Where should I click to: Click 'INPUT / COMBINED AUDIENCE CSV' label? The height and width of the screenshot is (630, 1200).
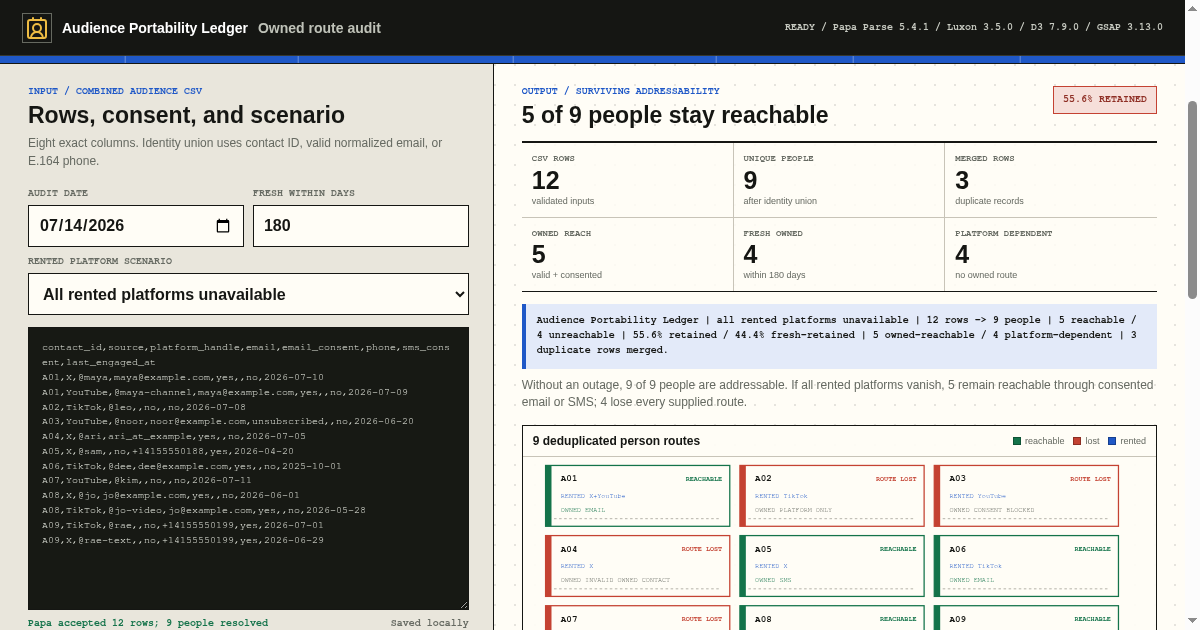pyautogui.click(x=115, y=91)
